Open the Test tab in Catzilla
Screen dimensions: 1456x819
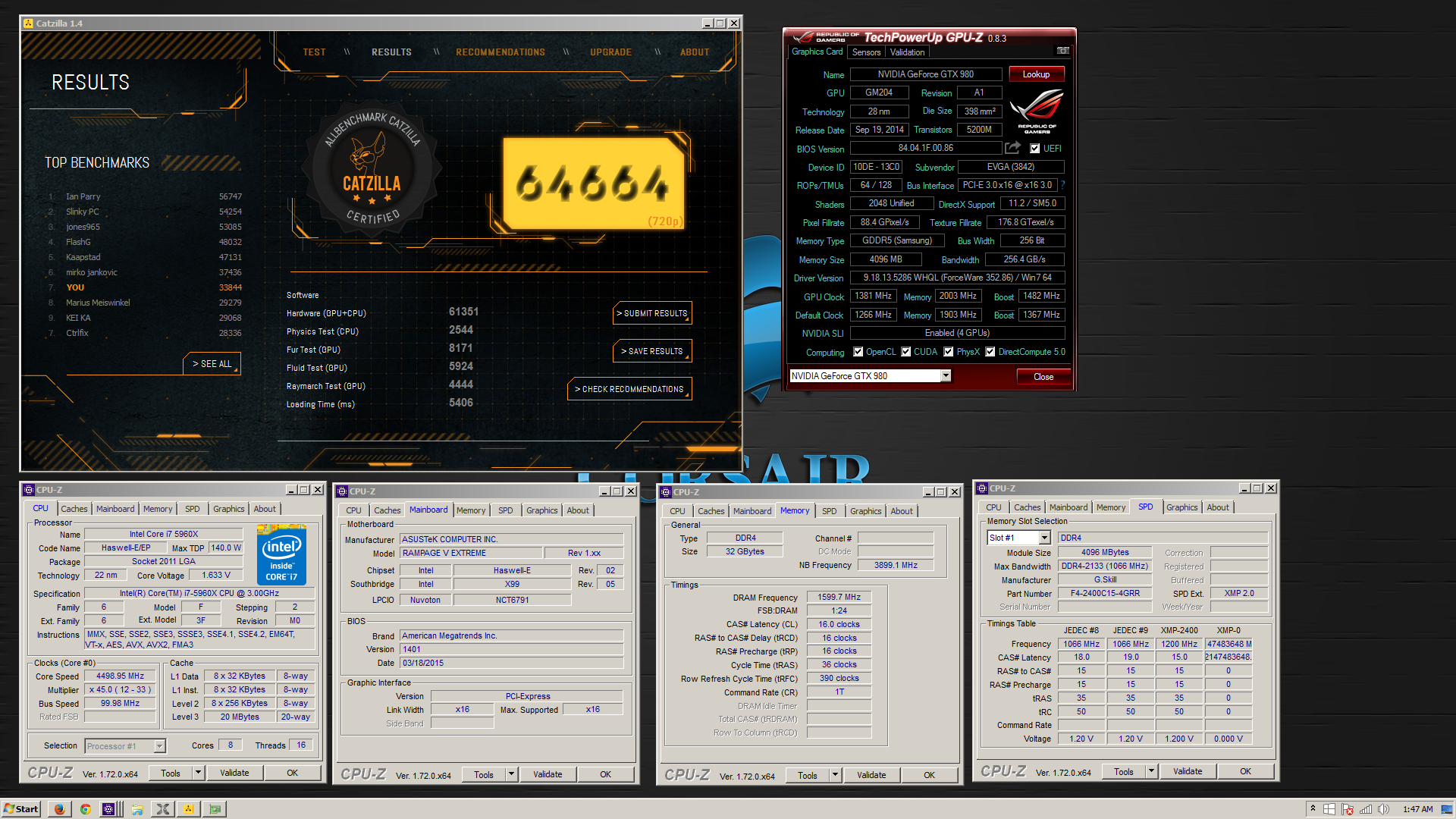click(314, 52)
